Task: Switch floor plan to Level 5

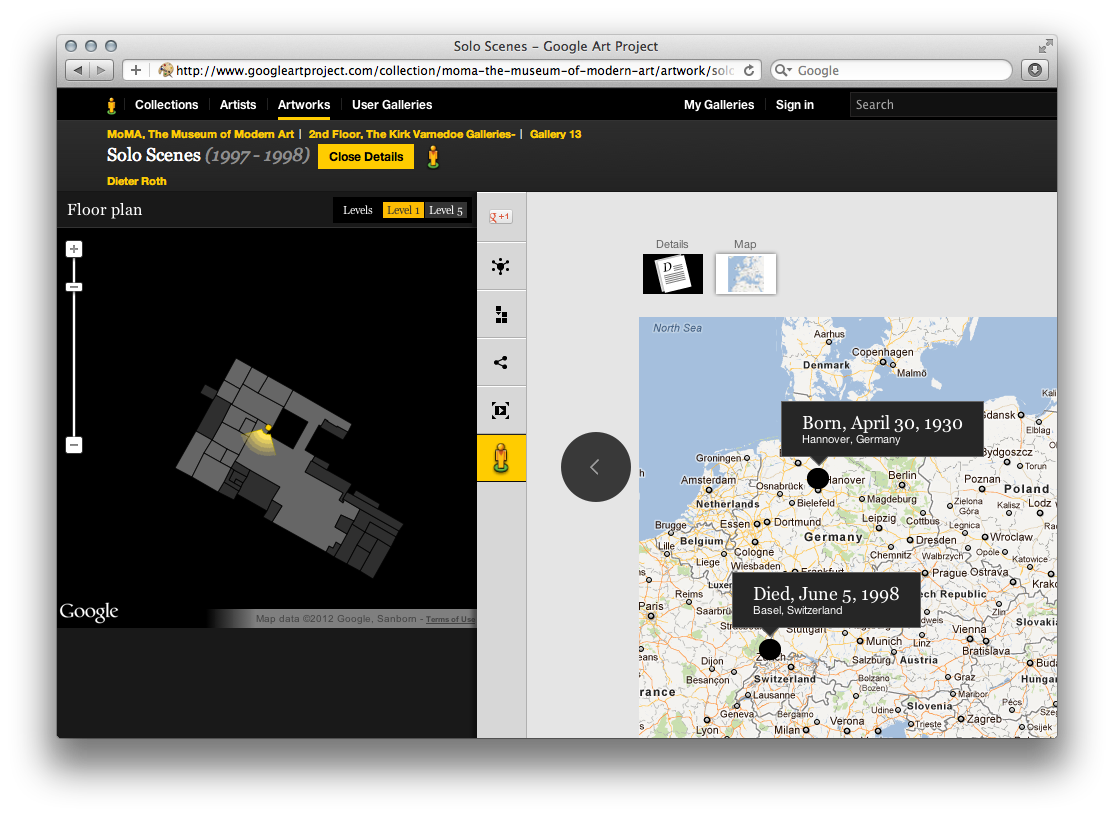Action: pos(446,210)
